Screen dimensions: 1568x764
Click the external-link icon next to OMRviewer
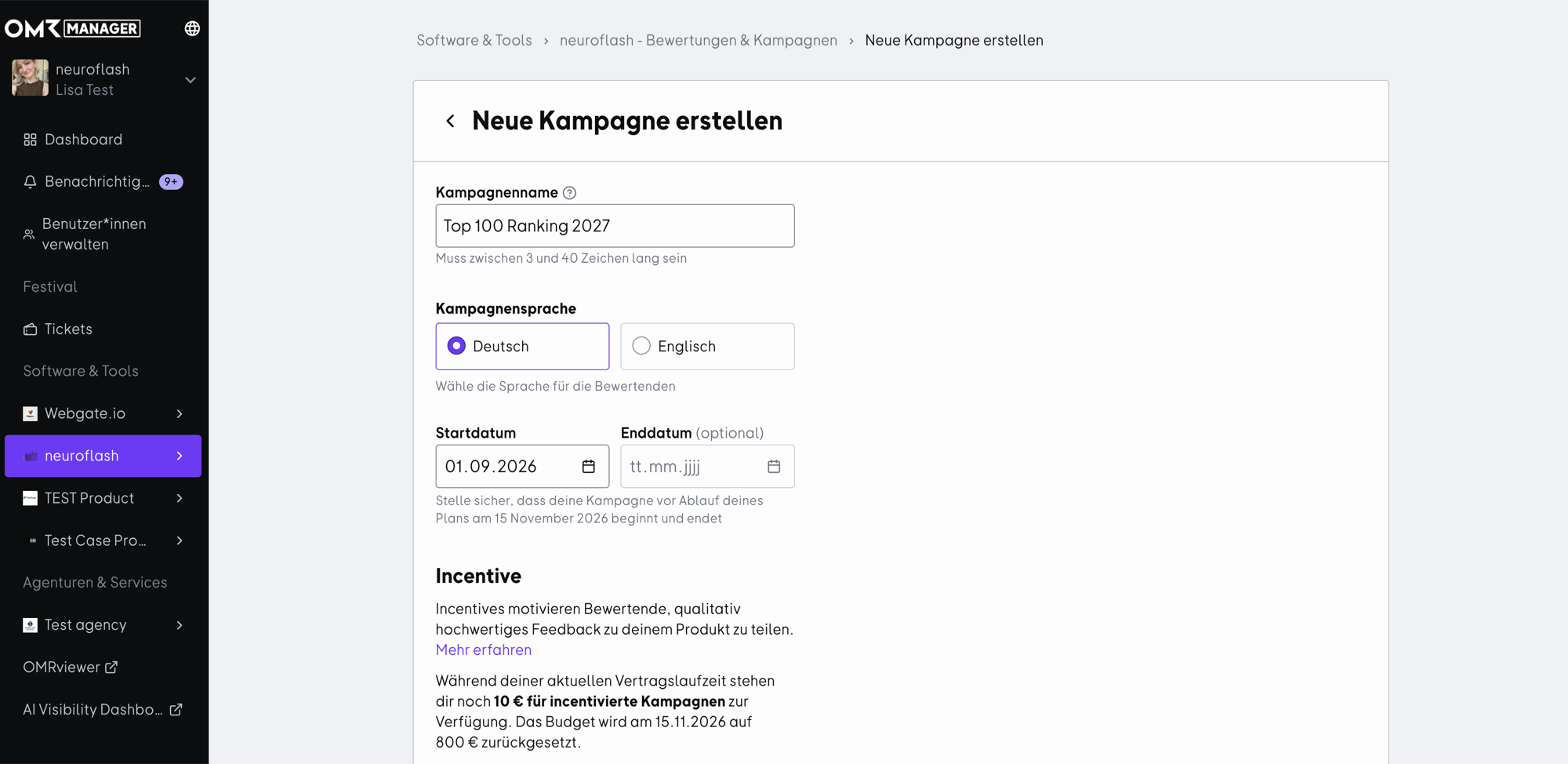coord(111,667)
